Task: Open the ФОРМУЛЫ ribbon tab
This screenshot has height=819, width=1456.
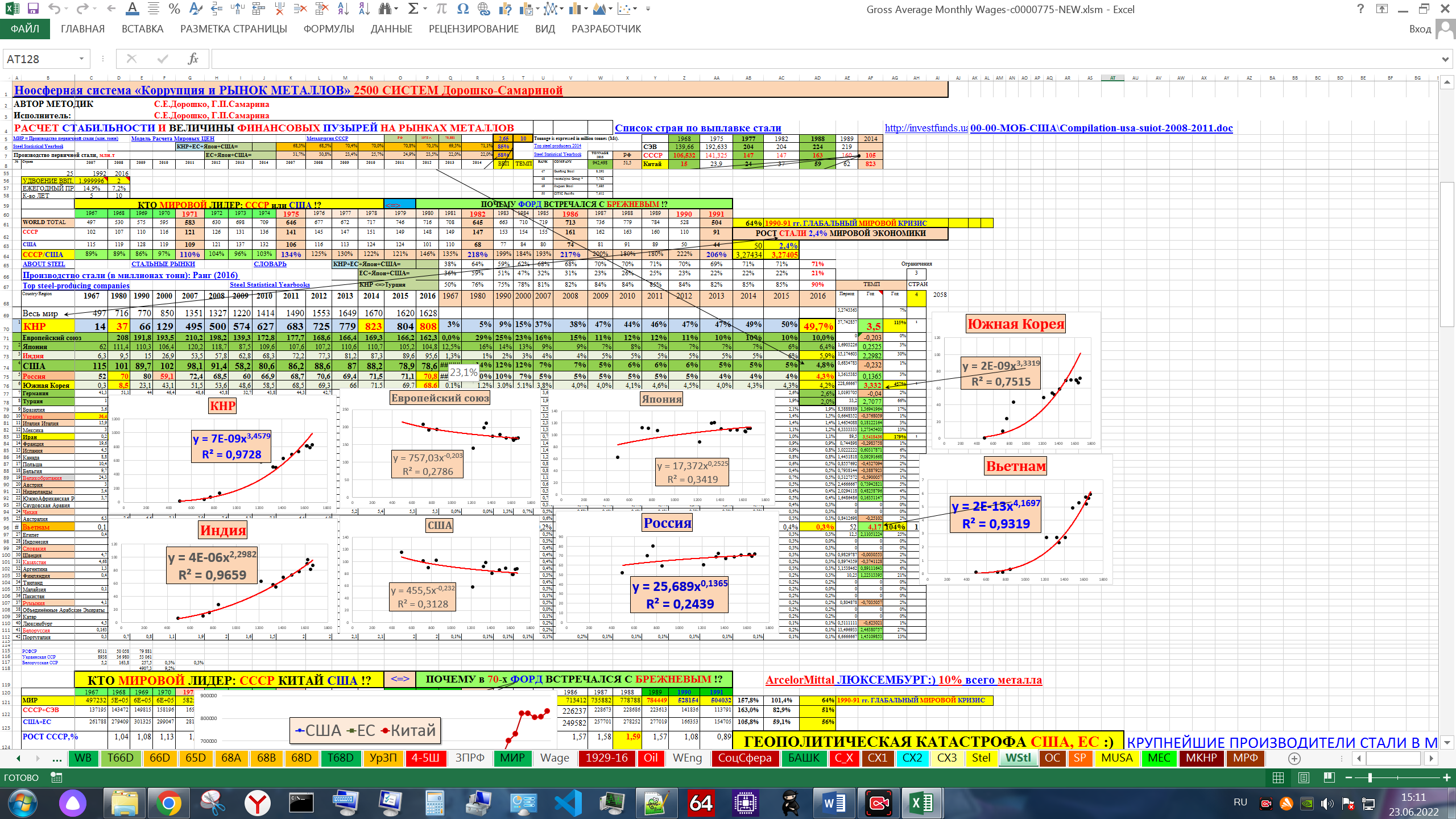Action: (329, 29)
